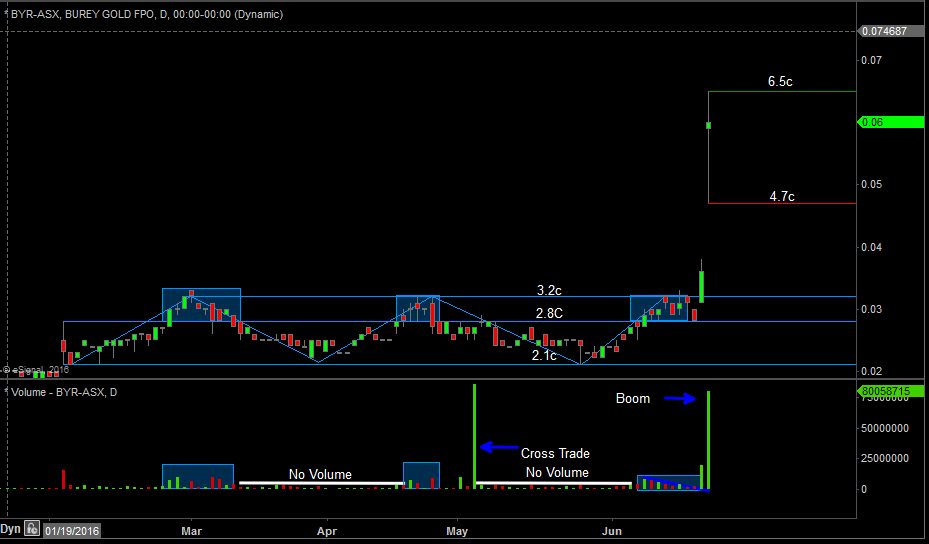Click the Apr label on time axis
This screenshot has width=929, height=544.
[326, 531]
